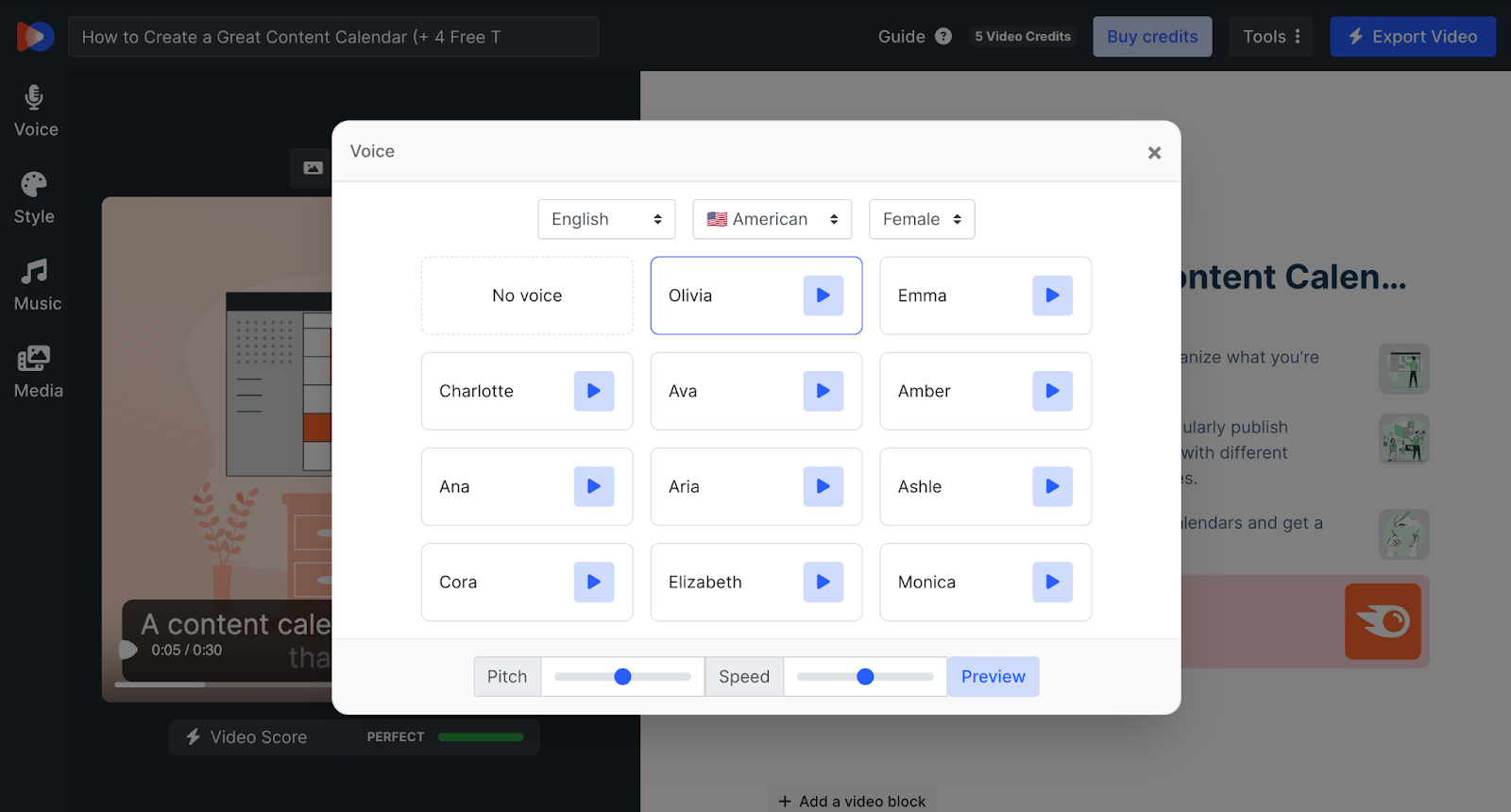
Task: Open the Guide help item
Action: click(914, 37)
